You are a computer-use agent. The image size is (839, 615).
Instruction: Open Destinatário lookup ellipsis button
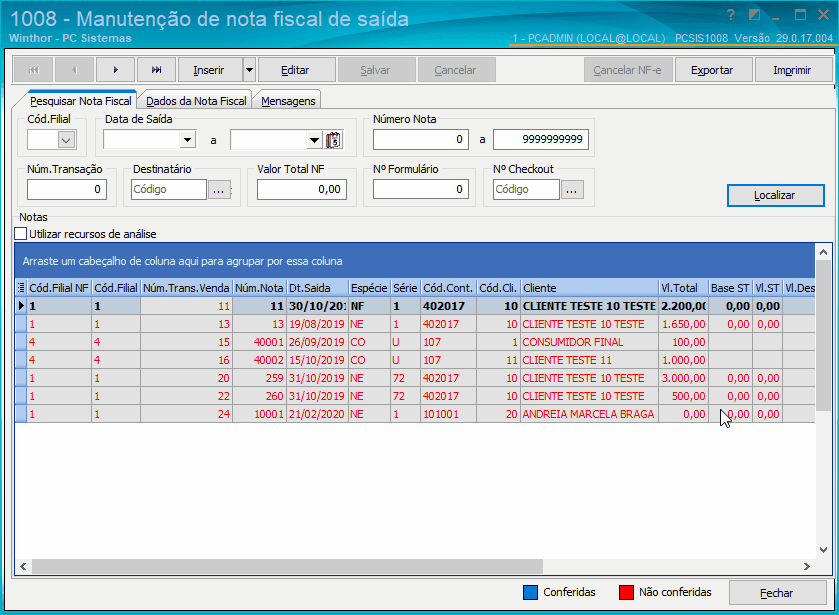coord(219,189)
